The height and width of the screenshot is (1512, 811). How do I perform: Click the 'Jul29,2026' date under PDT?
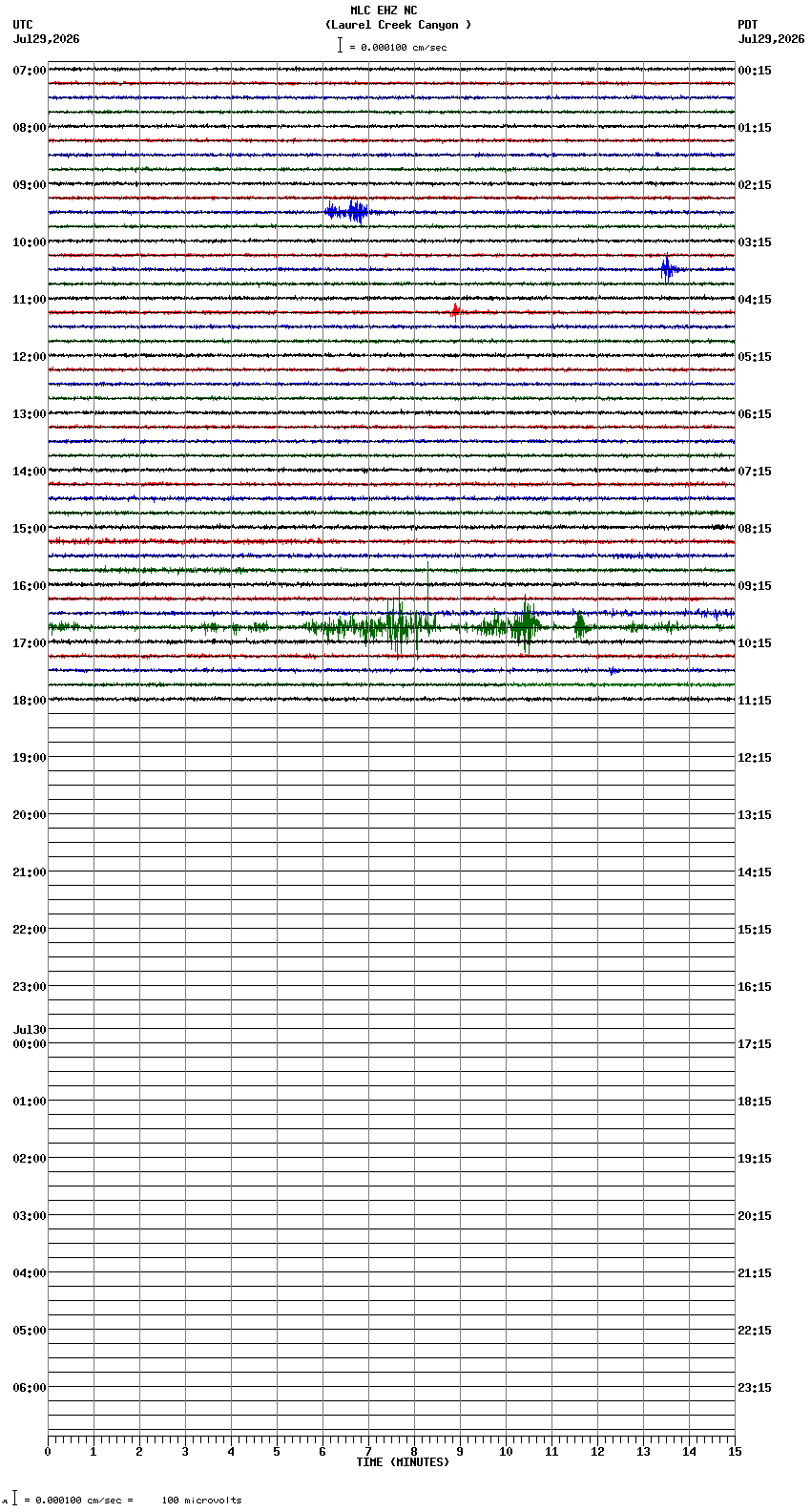[x=771, y=39]
